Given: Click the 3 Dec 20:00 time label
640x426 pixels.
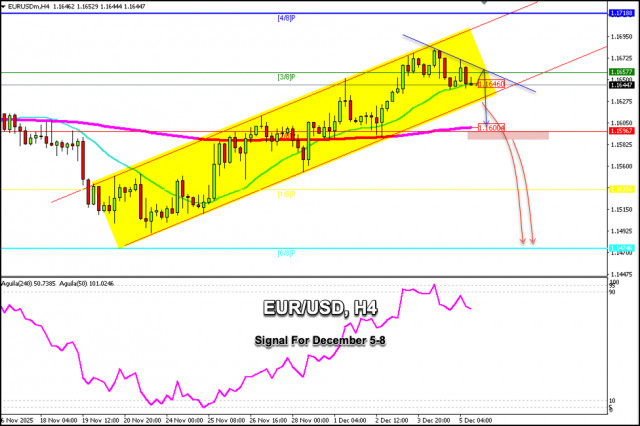Looking at the screenshot, I should 433,420.
